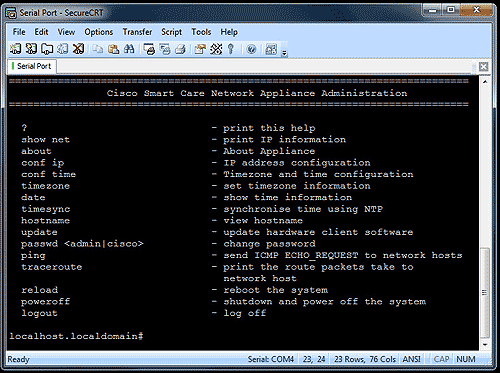This screenshot has height=373, width=500.
Task: Click 'Serial: COM4' in status bar
Action: 271,359
